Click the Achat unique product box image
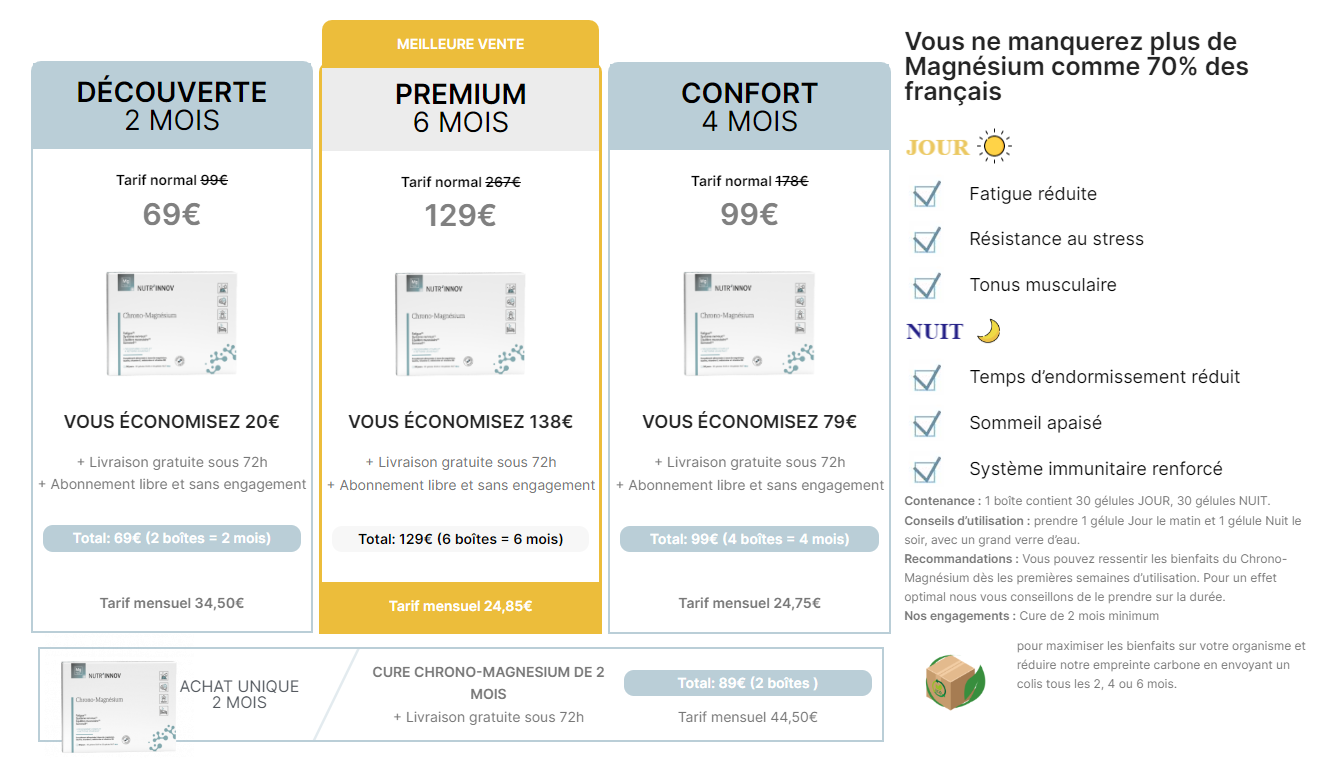This screenshot has width=1340, height=778. [x=118, y=705]
